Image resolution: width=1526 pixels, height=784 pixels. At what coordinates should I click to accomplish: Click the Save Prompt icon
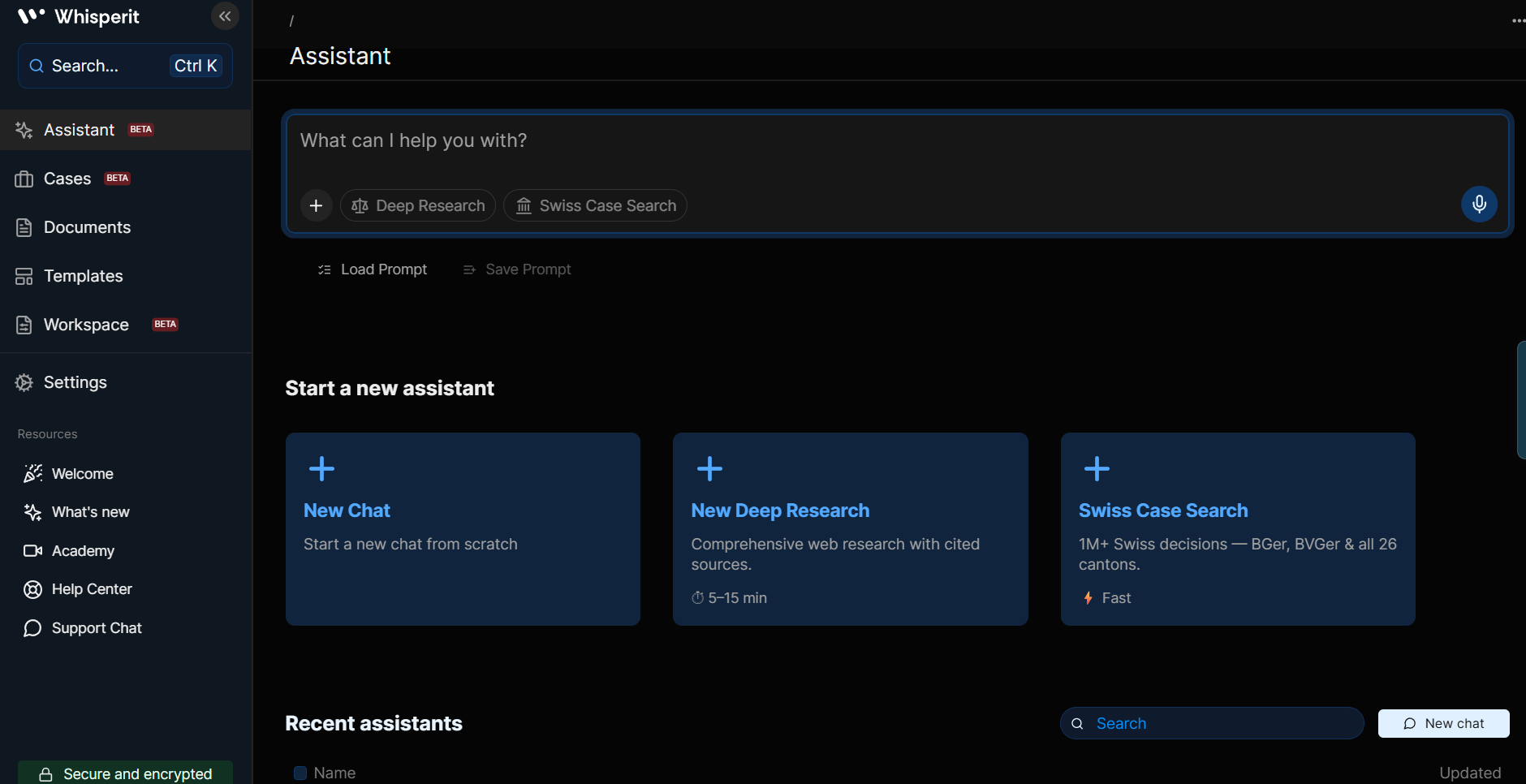(x=469, y=269)
